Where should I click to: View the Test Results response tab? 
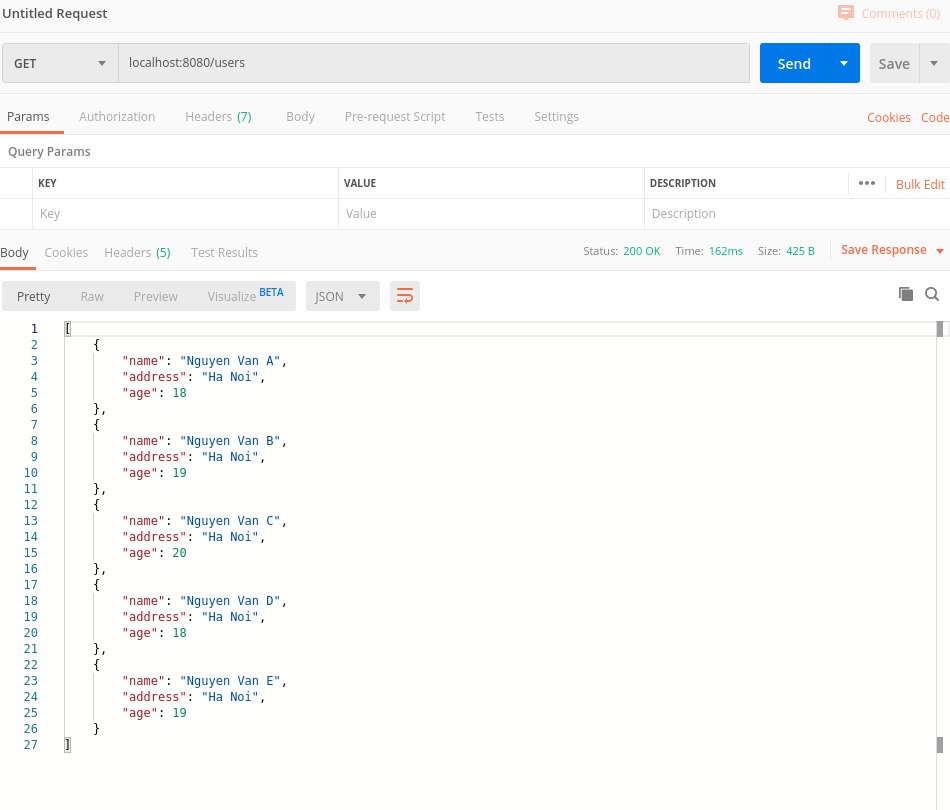[x=224, y=253]
